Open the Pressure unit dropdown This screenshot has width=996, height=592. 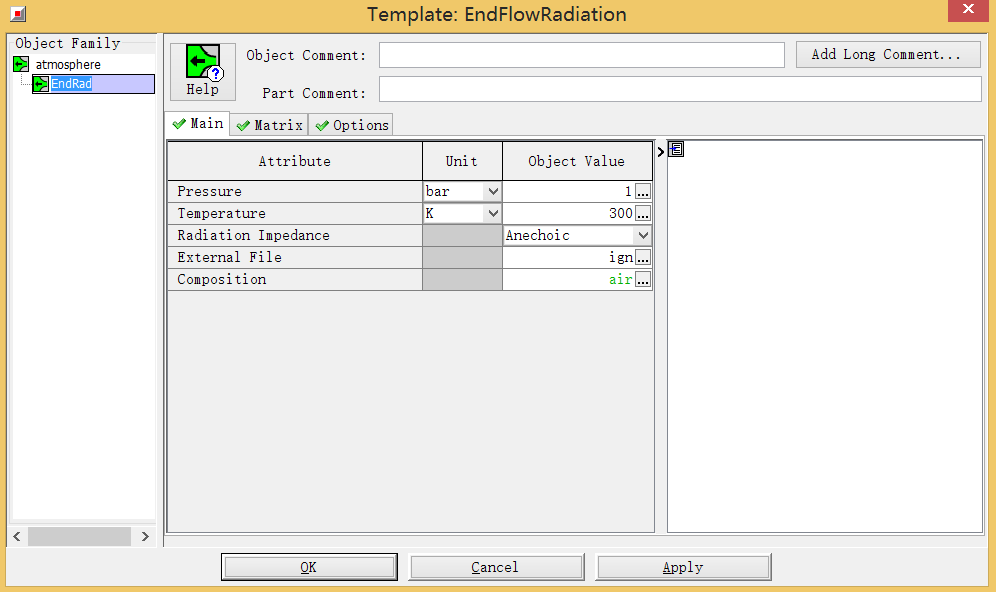pos(492,191)
